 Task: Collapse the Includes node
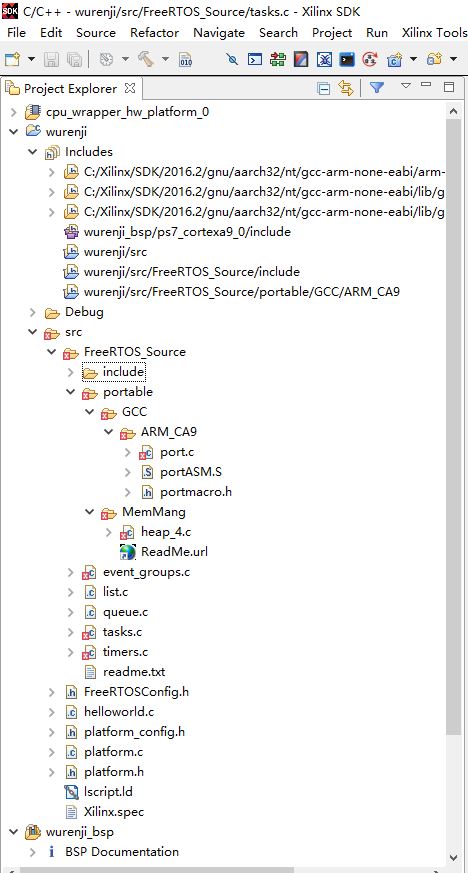tap(33, 152)
